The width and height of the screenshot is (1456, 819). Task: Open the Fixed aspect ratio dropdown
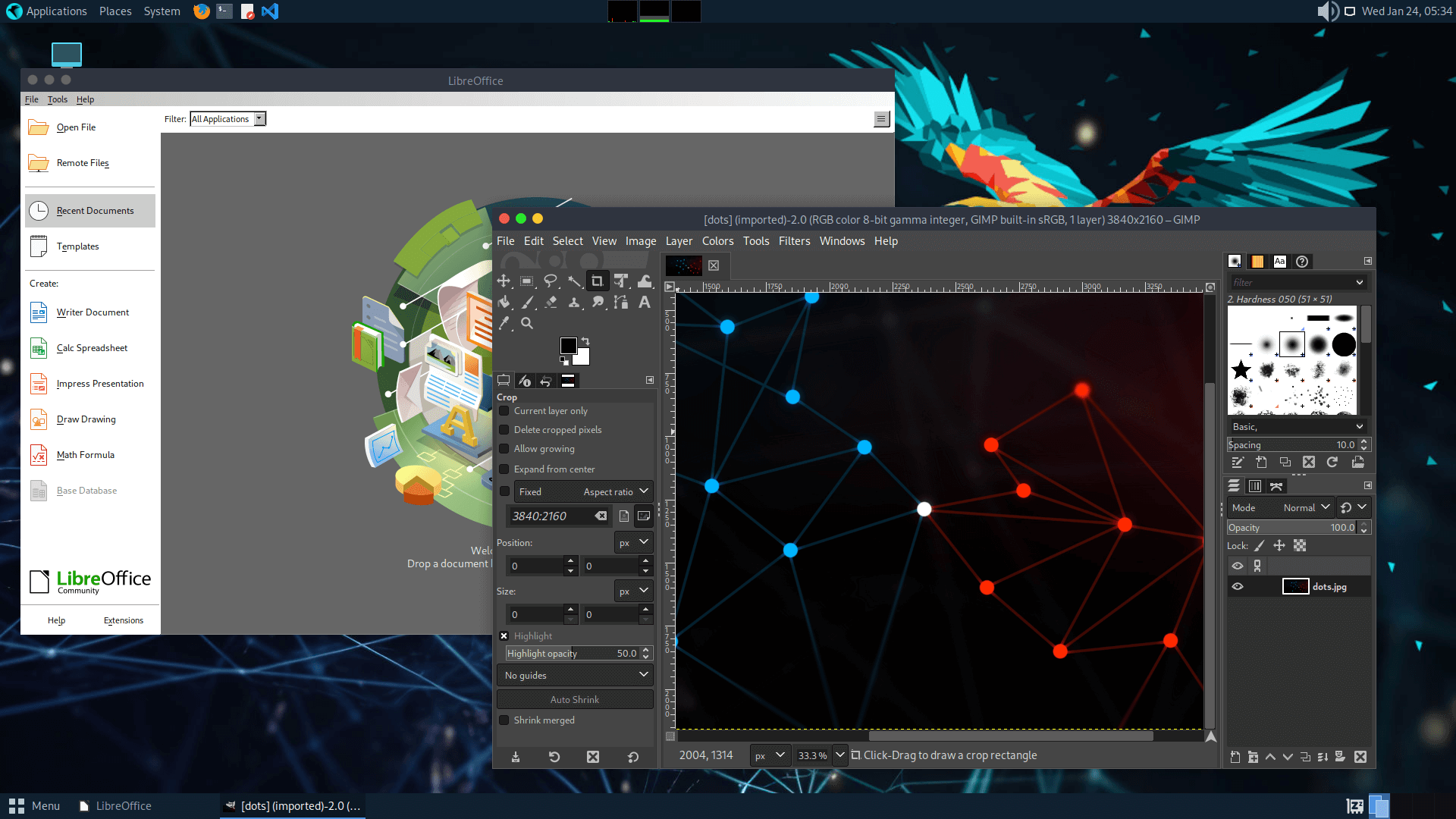coord(644,491)
